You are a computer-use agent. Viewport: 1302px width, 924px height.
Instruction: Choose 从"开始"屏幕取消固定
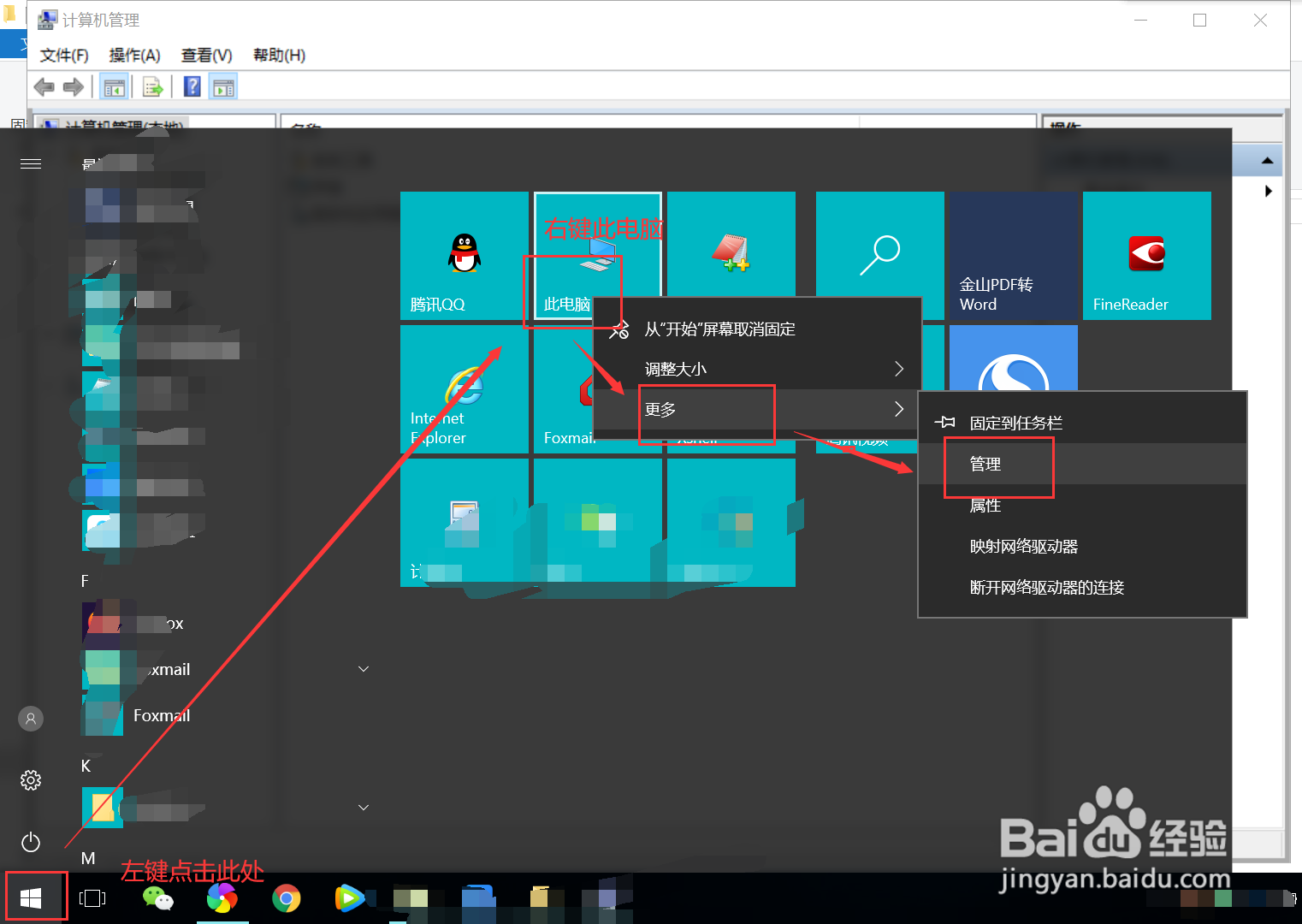click(x=757, y=329)
